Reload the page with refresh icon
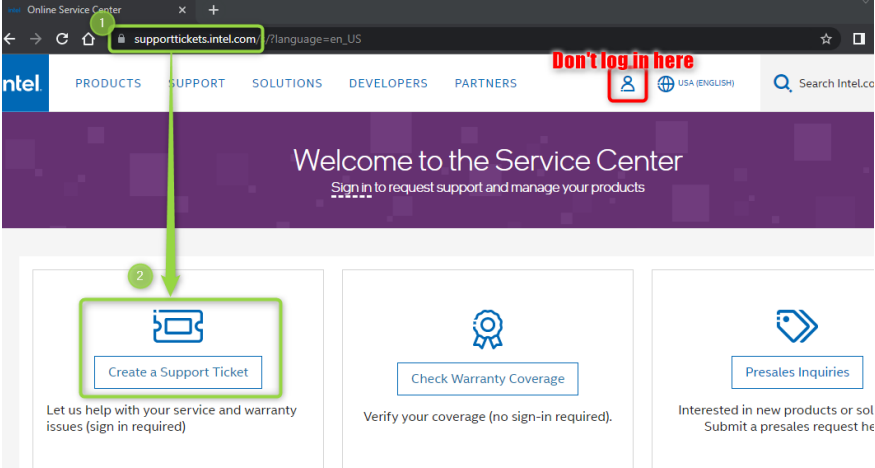875x468 pixels. tap(62, 39)
